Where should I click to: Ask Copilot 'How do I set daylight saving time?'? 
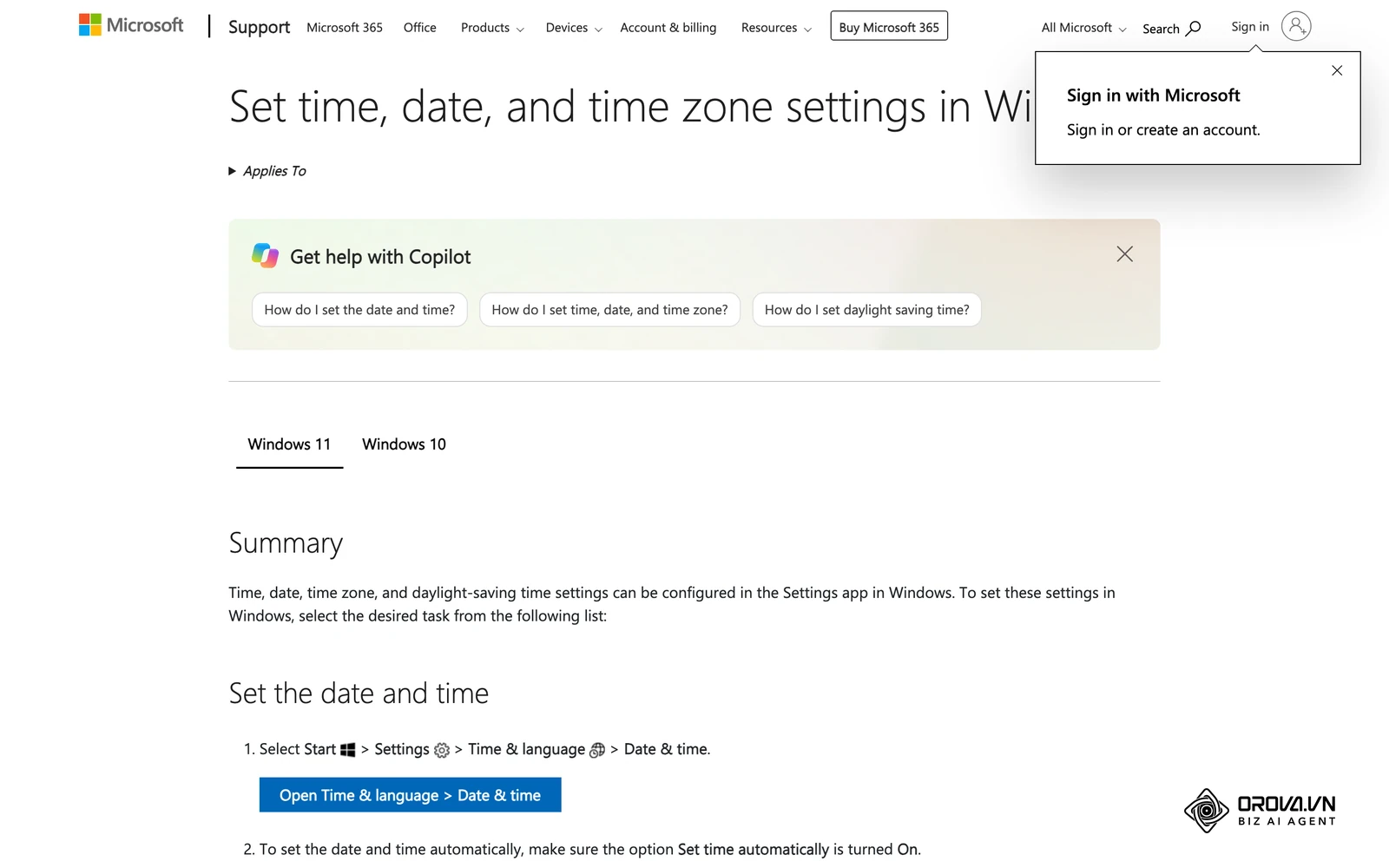coord(866,310)
